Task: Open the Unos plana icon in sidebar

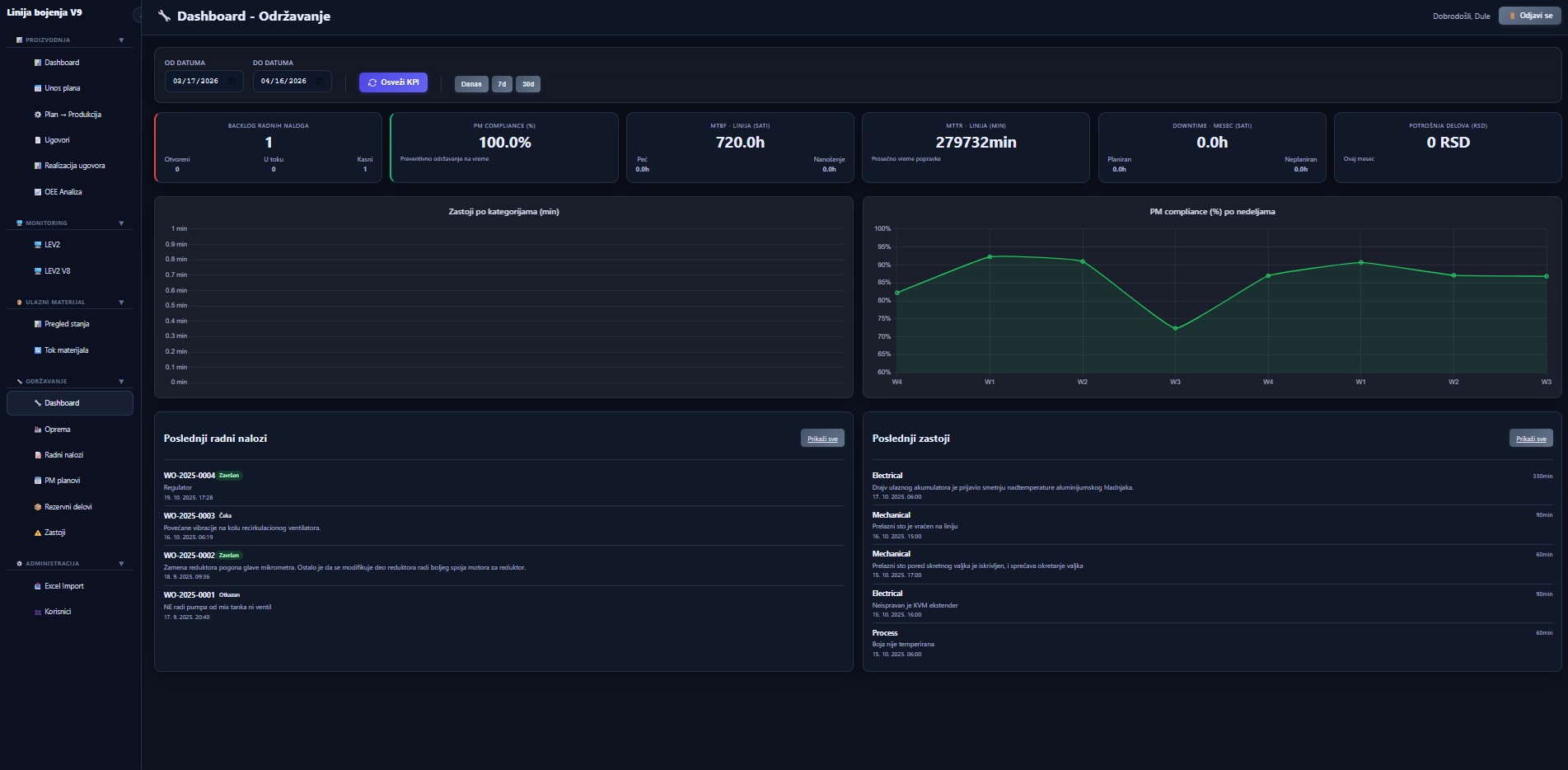Action: point(37,88)
